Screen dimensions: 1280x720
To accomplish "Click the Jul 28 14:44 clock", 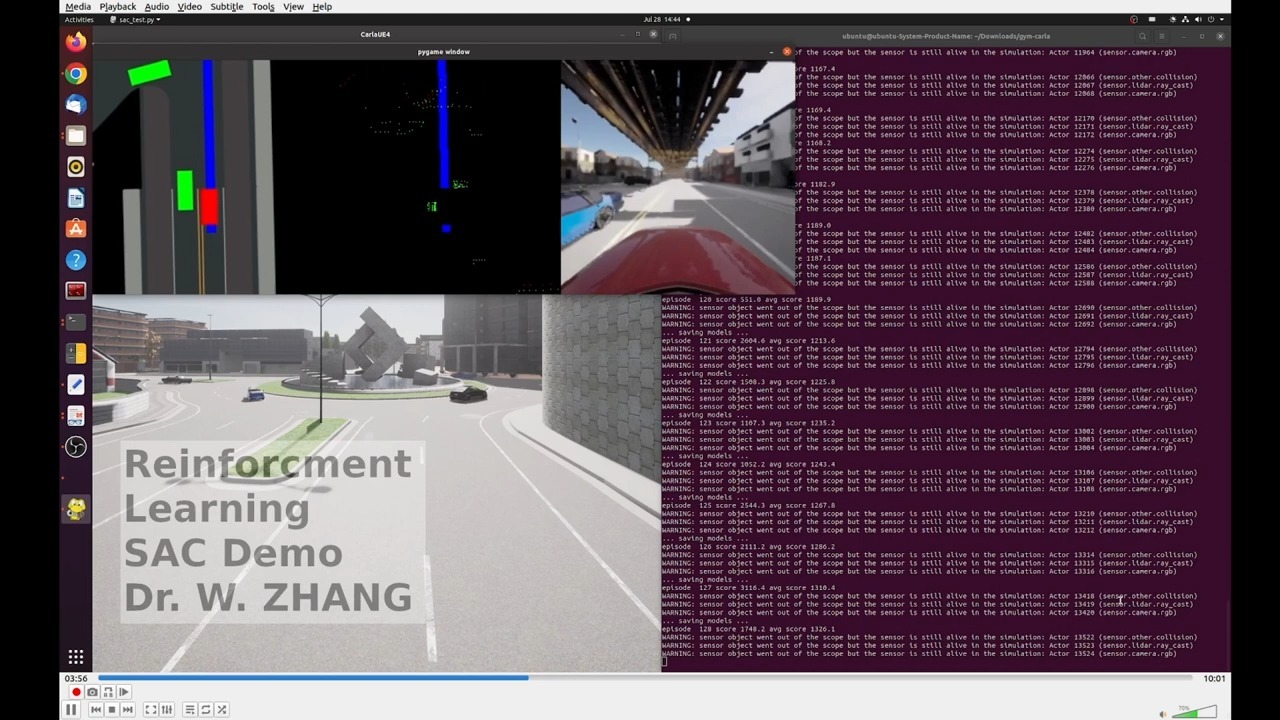I will coord(661,19).
